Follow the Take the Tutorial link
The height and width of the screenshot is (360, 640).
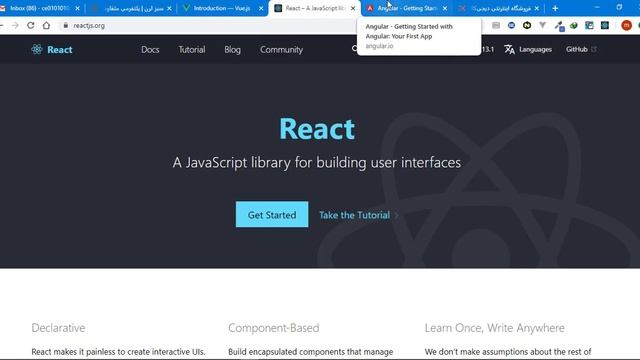(358, 215)
